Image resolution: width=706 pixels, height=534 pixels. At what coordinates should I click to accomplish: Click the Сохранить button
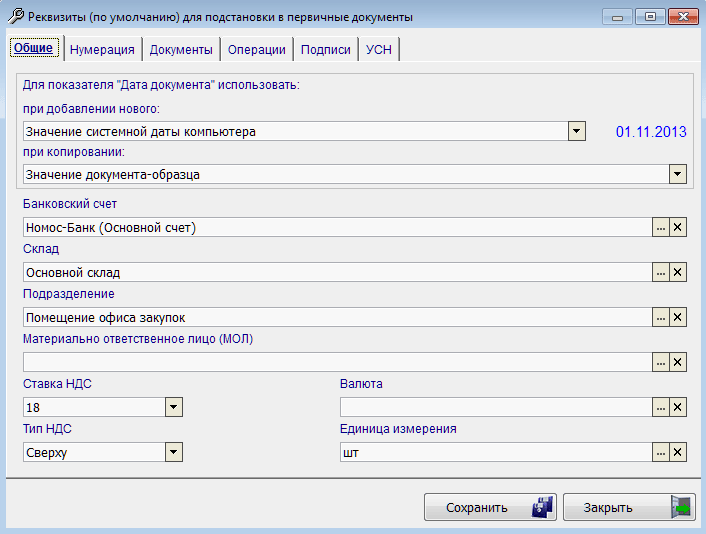click(x=490, y=507)
